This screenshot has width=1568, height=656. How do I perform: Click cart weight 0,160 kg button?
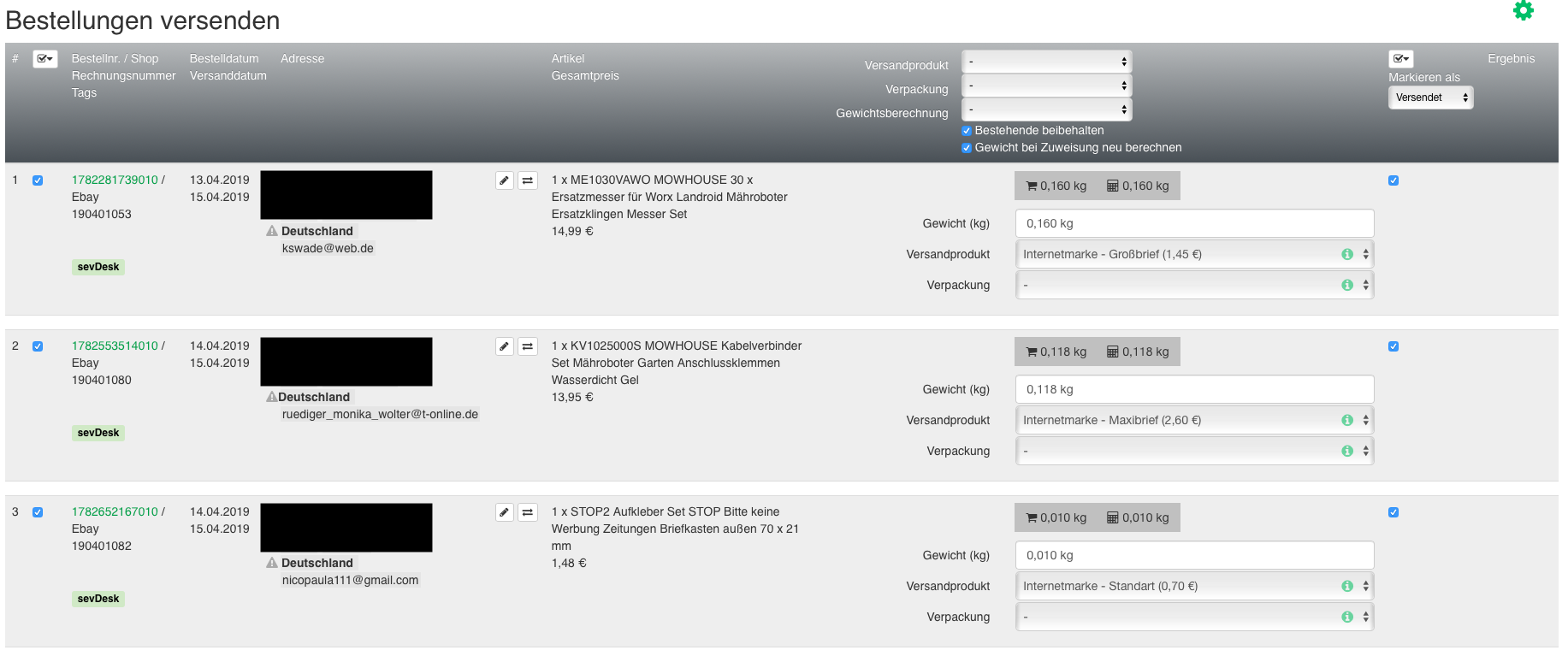[1056, 186]
